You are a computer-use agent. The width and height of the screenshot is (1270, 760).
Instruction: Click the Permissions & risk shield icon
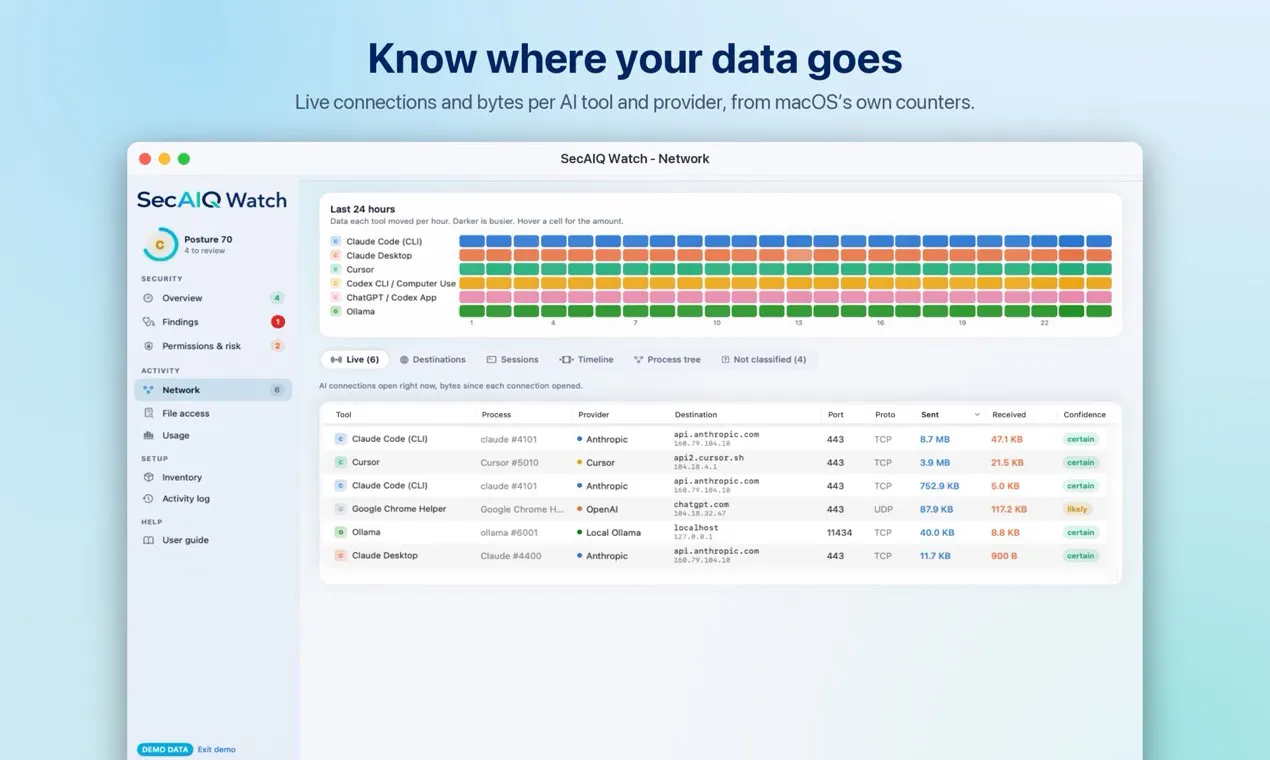pyautogui.click(x=148, y=346)
